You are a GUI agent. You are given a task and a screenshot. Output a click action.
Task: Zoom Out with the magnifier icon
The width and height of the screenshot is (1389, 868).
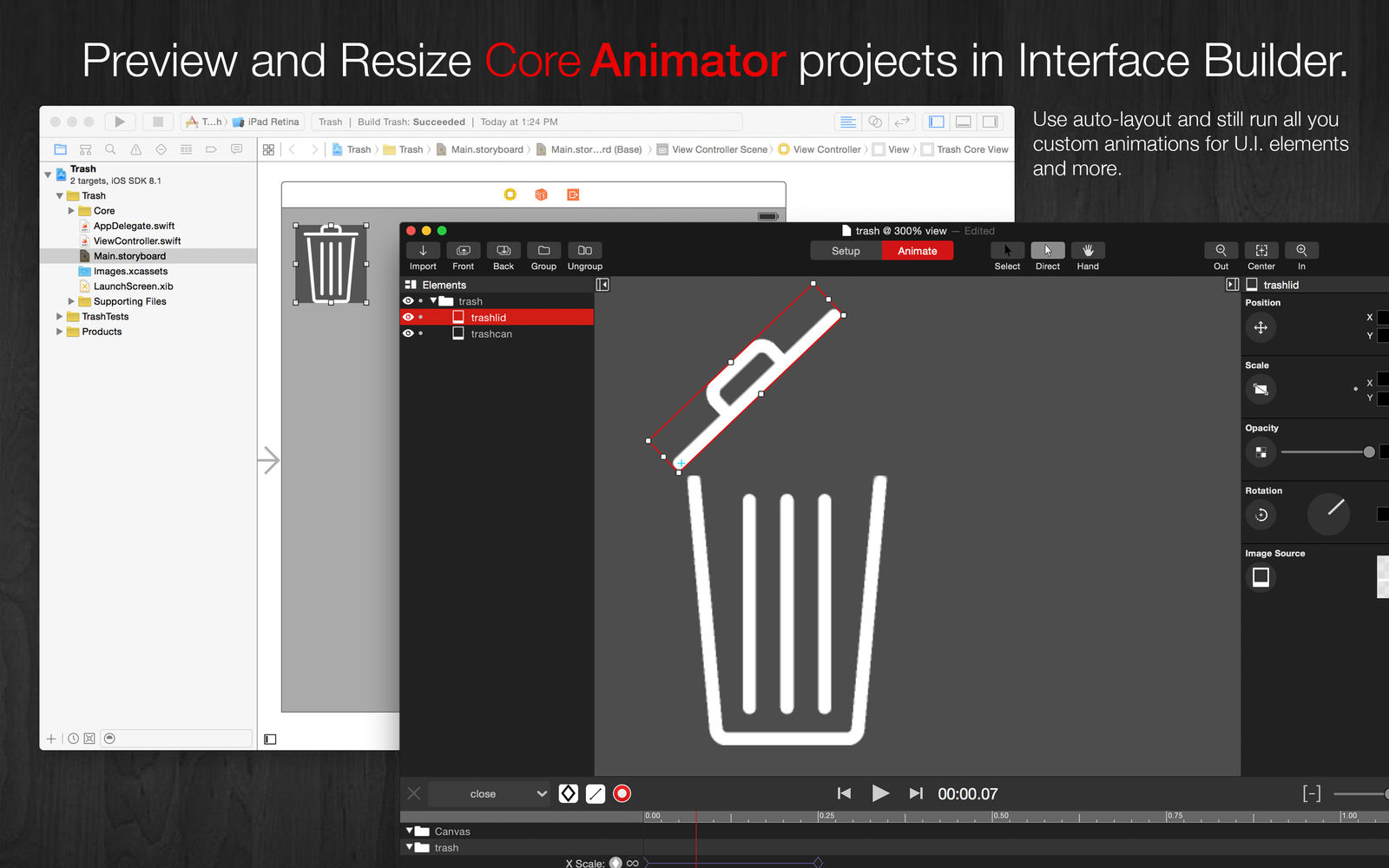(1221, 251)
